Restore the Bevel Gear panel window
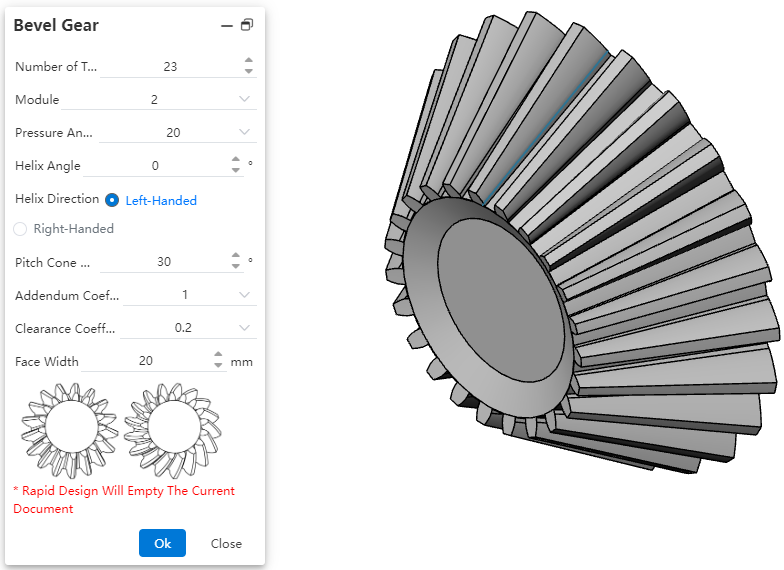The width and height of the screenshot is (784, 570). coord(247,25)
